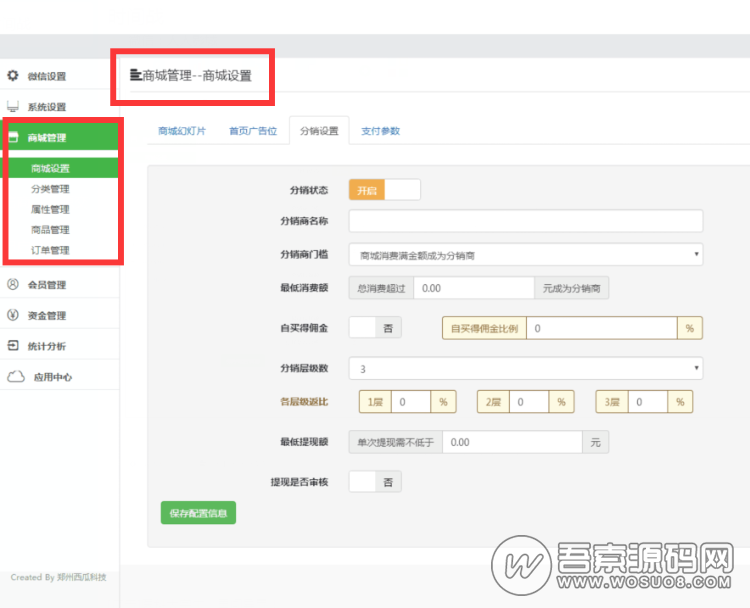Image resolution: width=750 pixels, height=608 pixels.
Task: Select 商品管理 in the sidebar submenu
Action: tap(50, 230)
